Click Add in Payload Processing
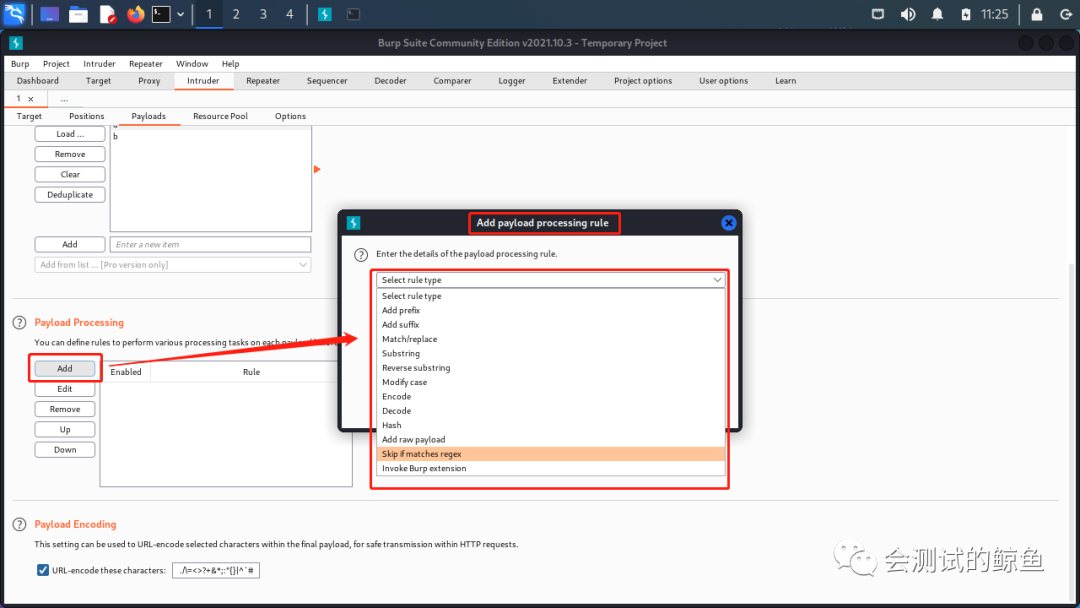The image size is (1080, 608). coord(65,368)
